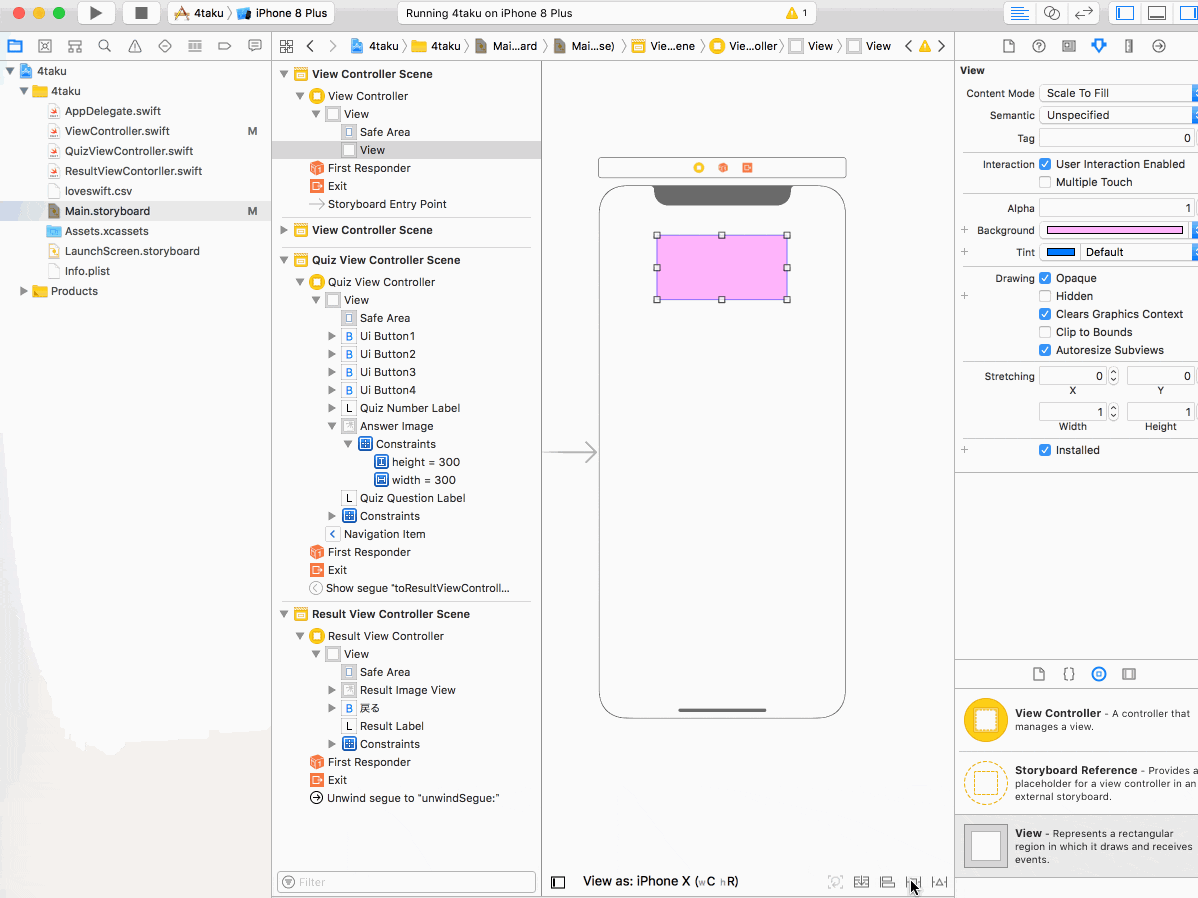Toggle Clears Graphics Context checkbox
The height and width of the screenshot is (898, 1198).
pos(1045,314)
